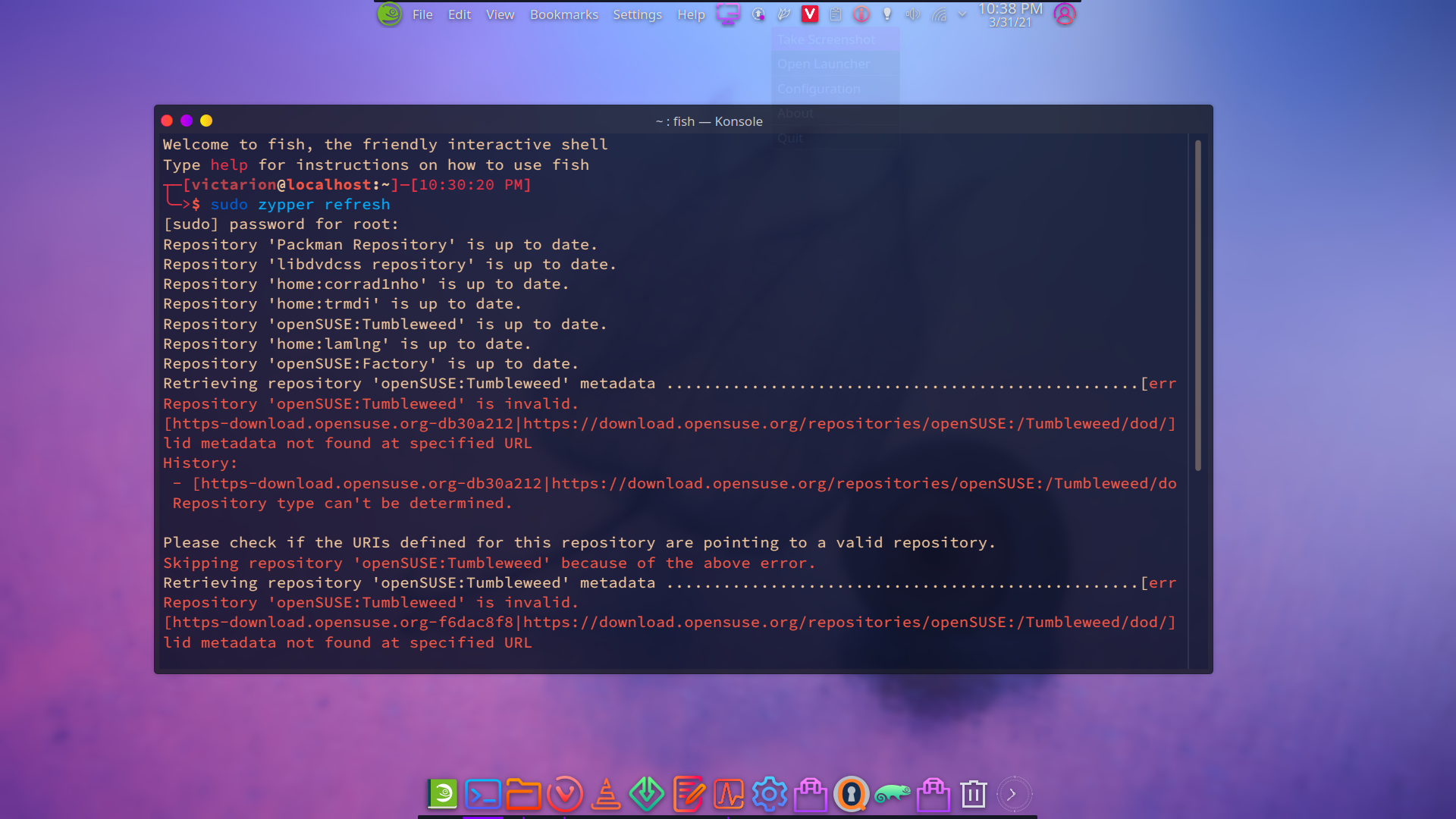The width and height of the screenshot is (1456, 819).
Task: Click the line "Repository 'home:corrad1nho' is up to date."
Action: [x=366, y=284]
